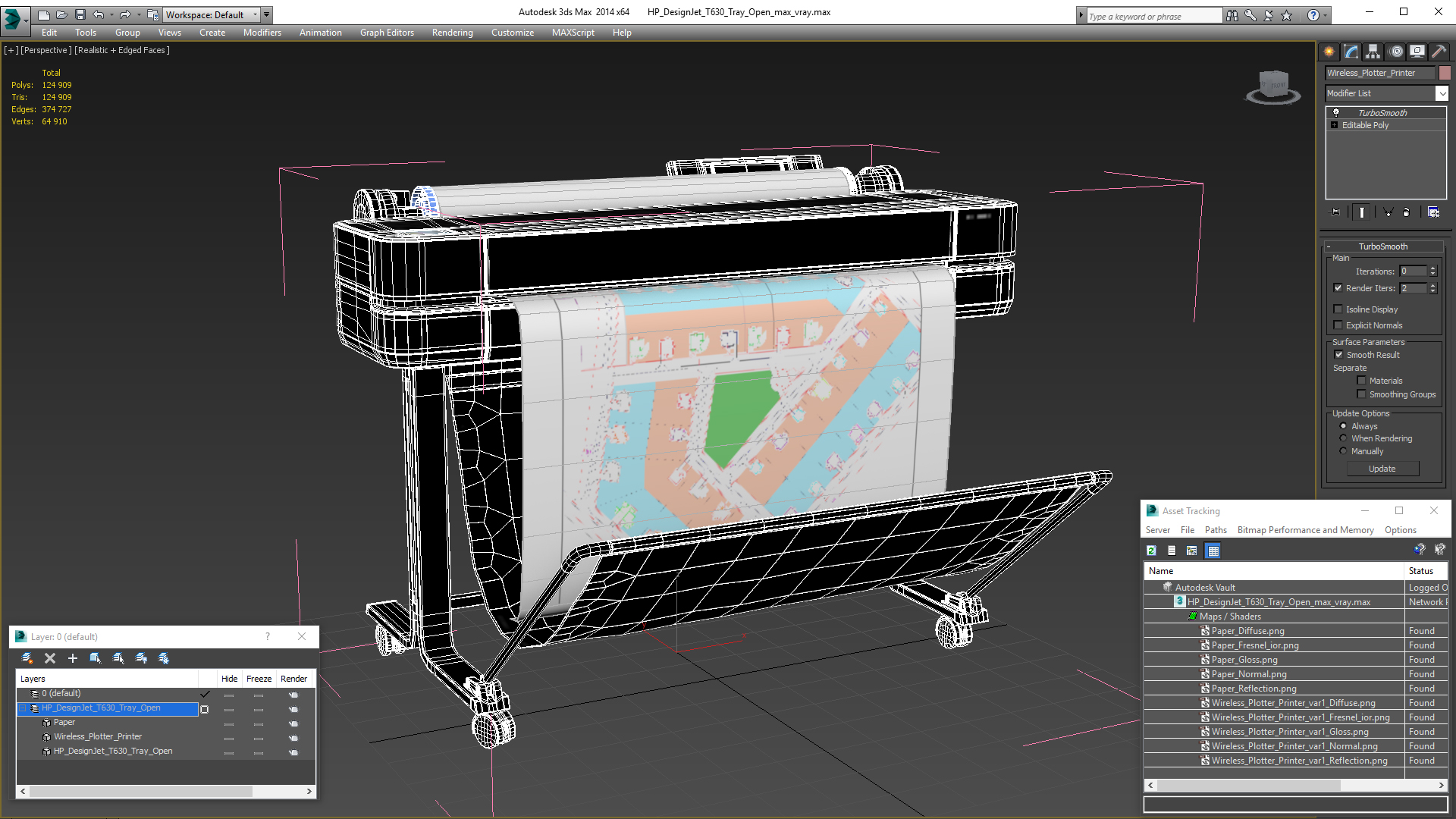Open the Display panel tab
The height and width of the screenshot is (819, 1456).
point(1417,52)
